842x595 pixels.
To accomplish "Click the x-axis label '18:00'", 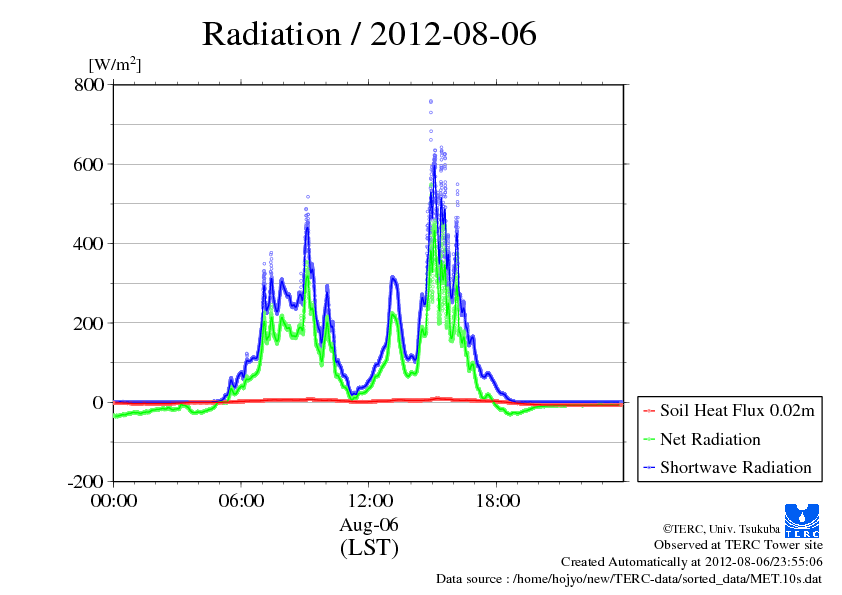I will pyautogui.click(x=498, y=501).
